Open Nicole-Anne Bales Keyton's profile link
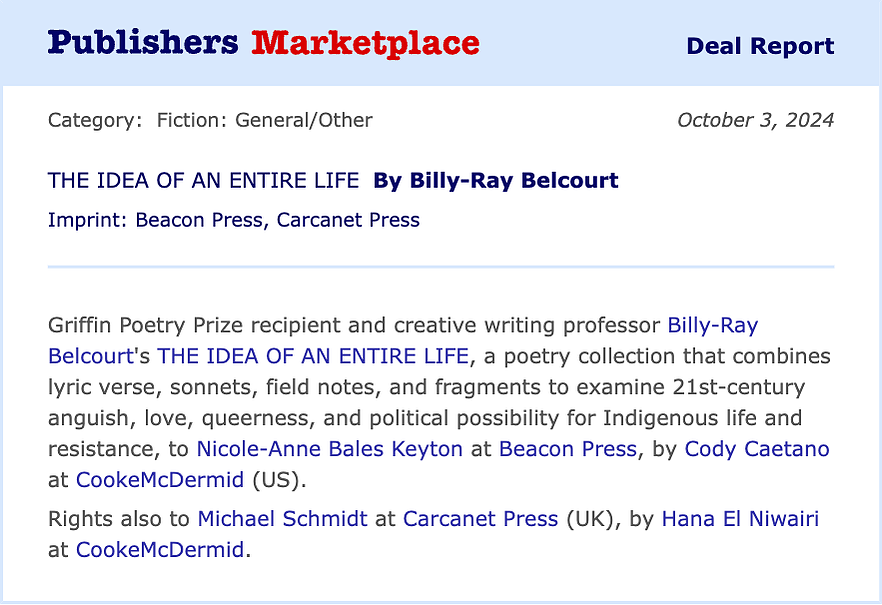Viewport: 882px width, 605px height. (x=330, y=449)
